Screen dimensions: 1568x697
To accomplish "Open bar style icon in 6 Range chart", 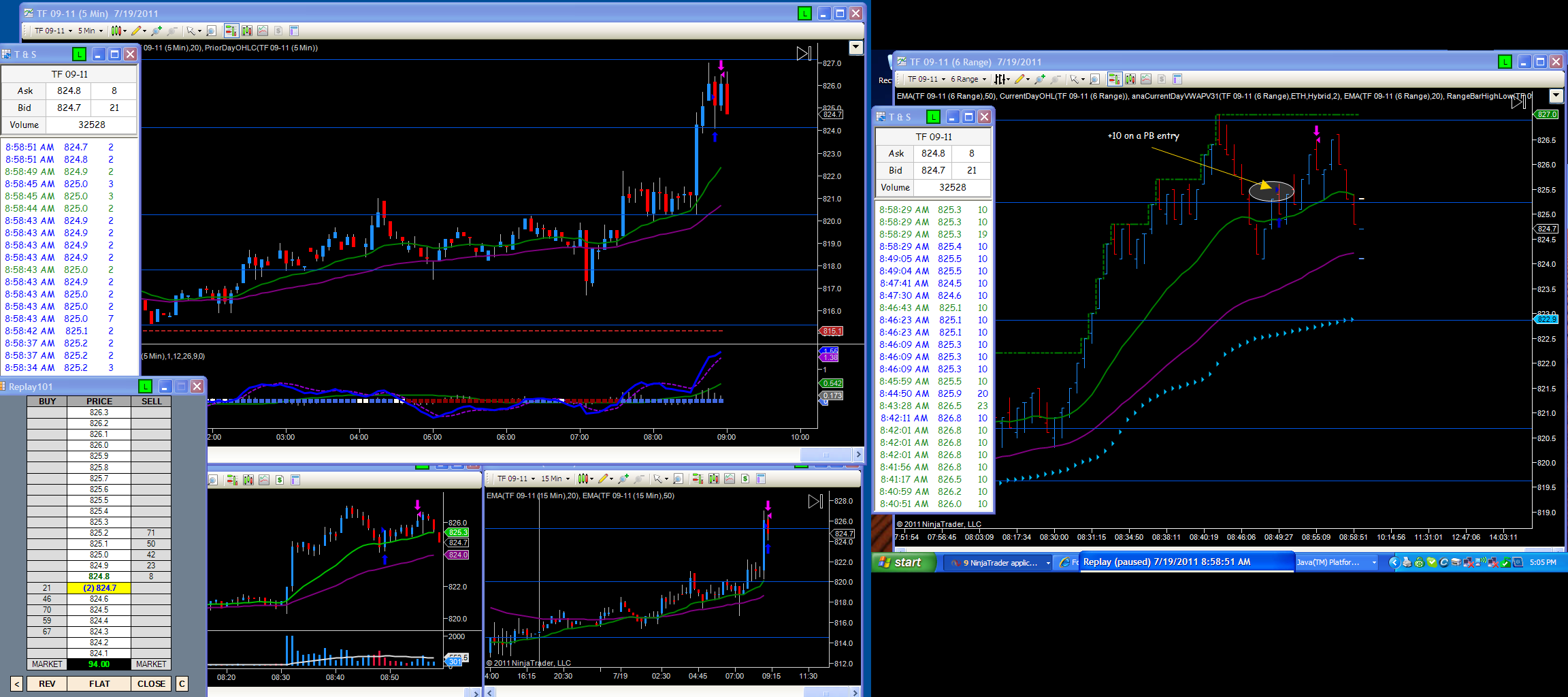I will tap(1001, 79).
